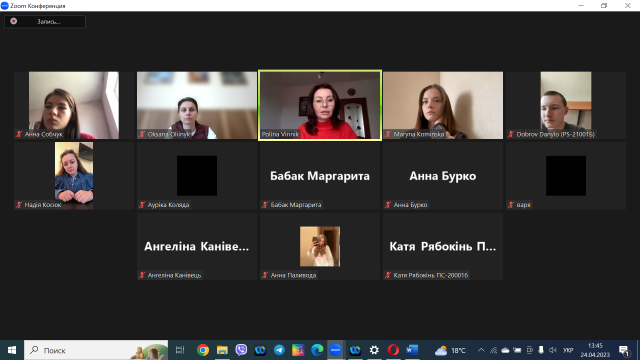Open the notification center icon

click(624, 350)
